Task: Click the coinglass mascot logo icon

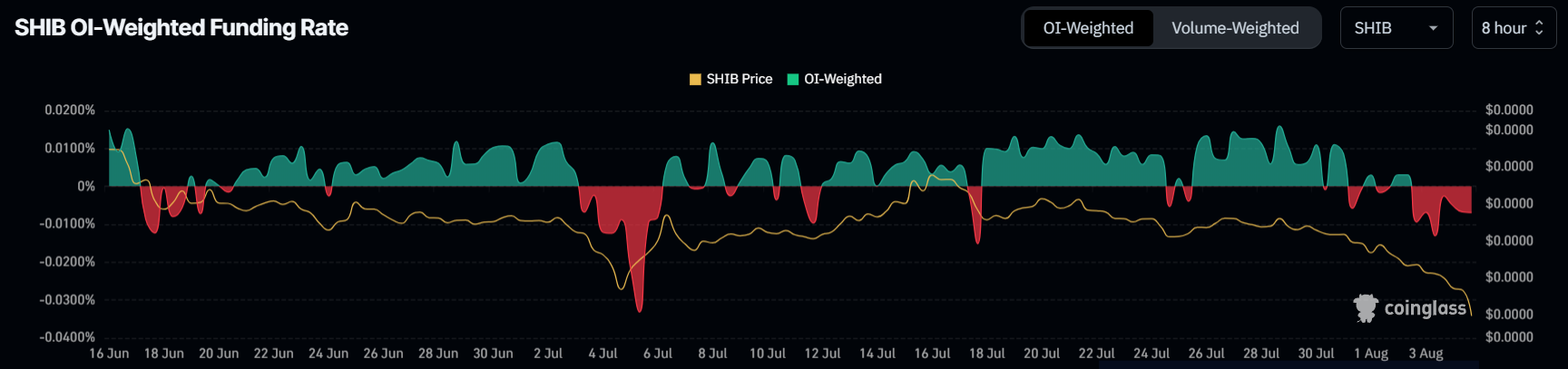Action: click(x=1366, y=308)
